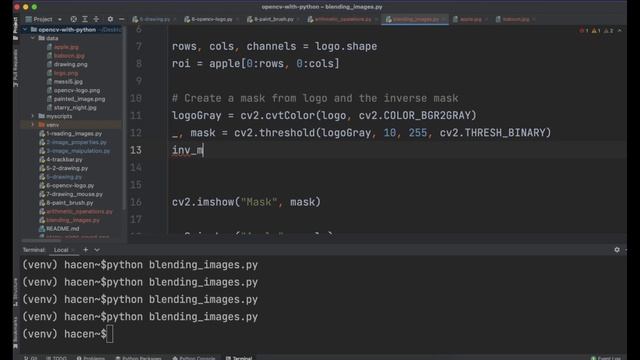Add a new terminal session with plus
The width and height of the screenshot is (640, 360).
[86, 250]
